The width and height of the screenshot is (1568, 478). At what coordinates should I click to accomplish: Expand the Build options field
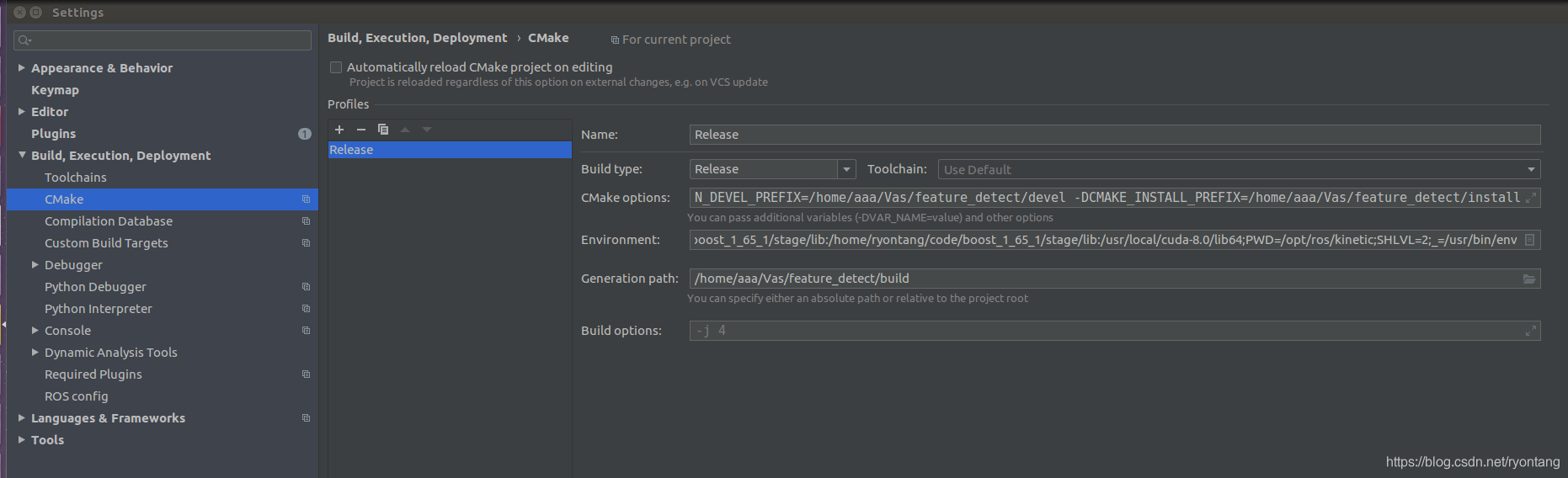[x=1531, y=331]
